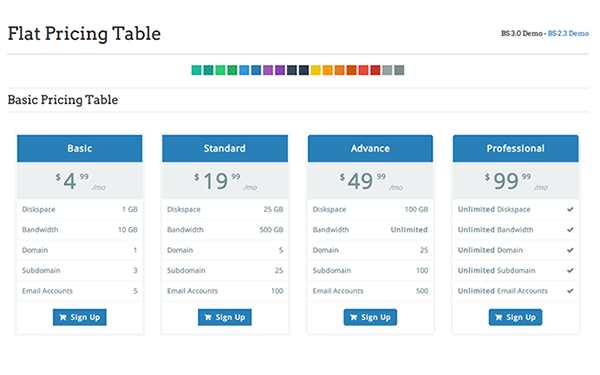
Task: Click the Advance plan Bandwidth Unlimited value
Action: (409, 230)
